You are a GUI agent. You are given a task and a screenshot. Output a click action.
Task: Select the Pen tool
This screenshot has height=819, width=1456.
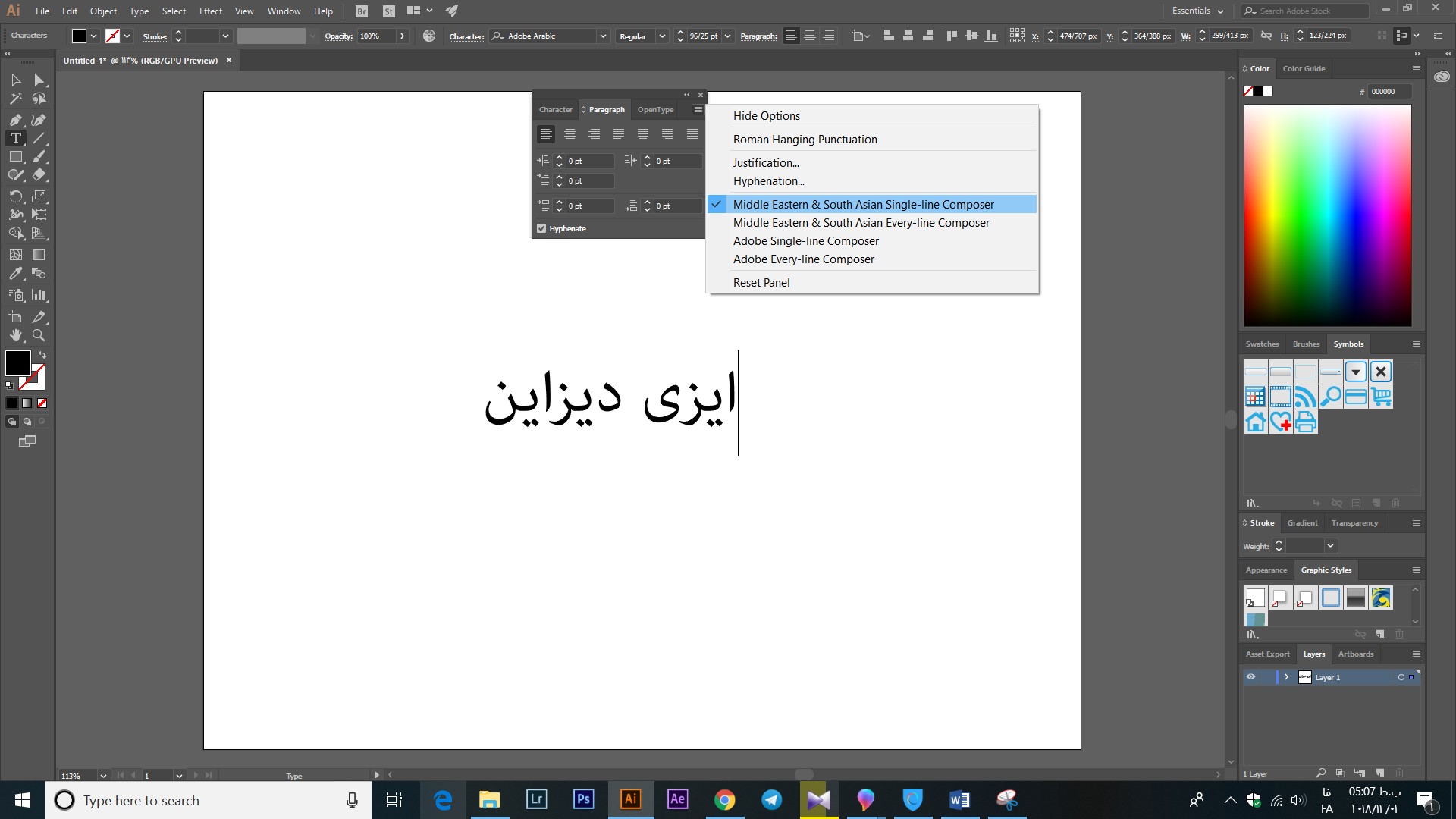click(x=15, y=120)
